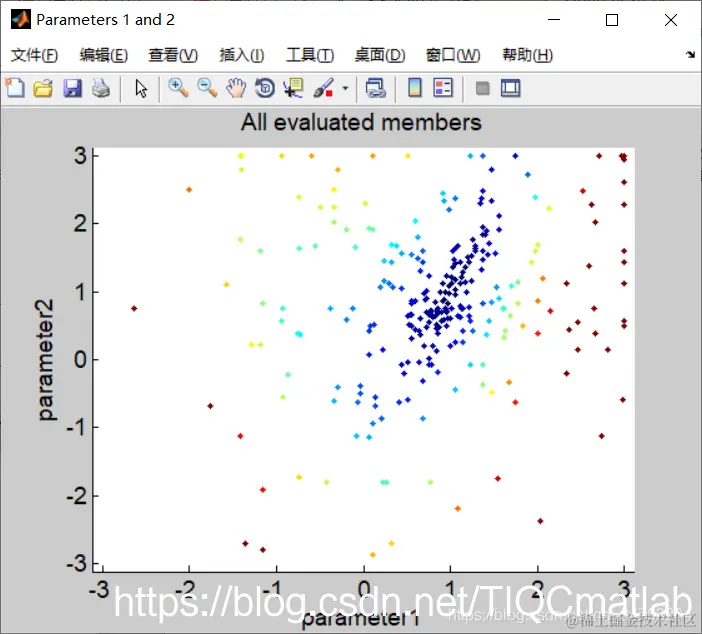Hide plot tools with toolbar icon

[x=482, y=88]
